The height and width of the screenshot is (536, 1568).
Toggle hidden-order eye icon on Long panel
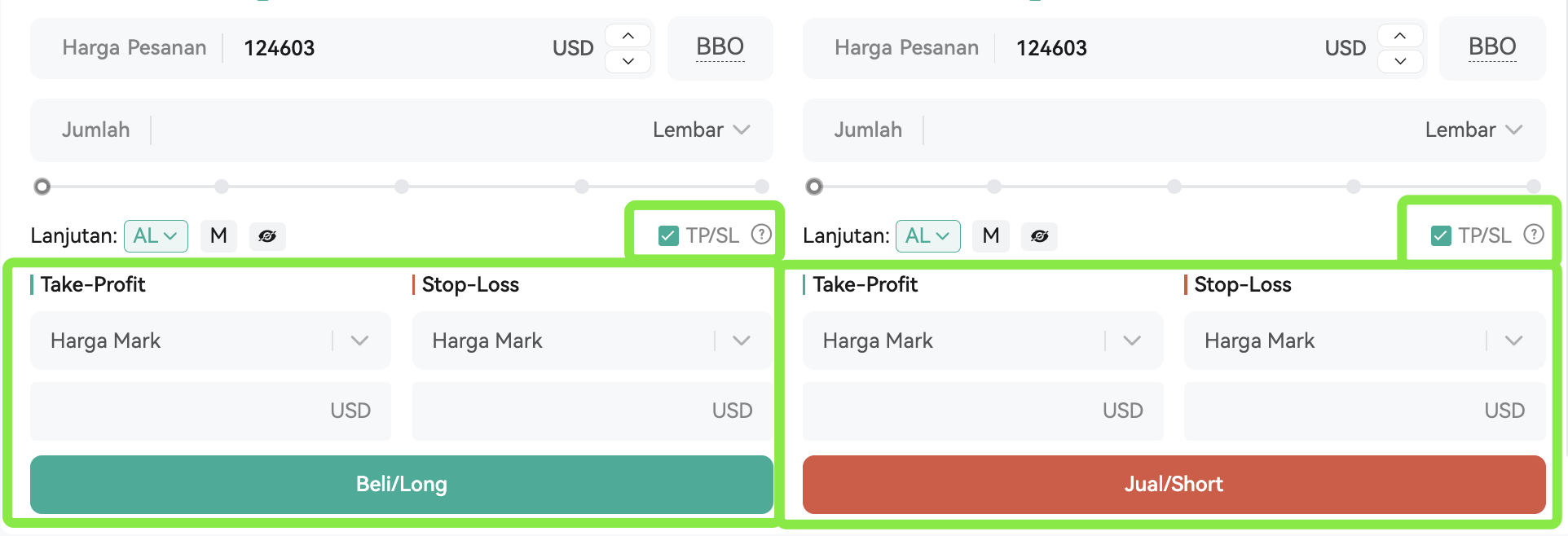[267, 236]
